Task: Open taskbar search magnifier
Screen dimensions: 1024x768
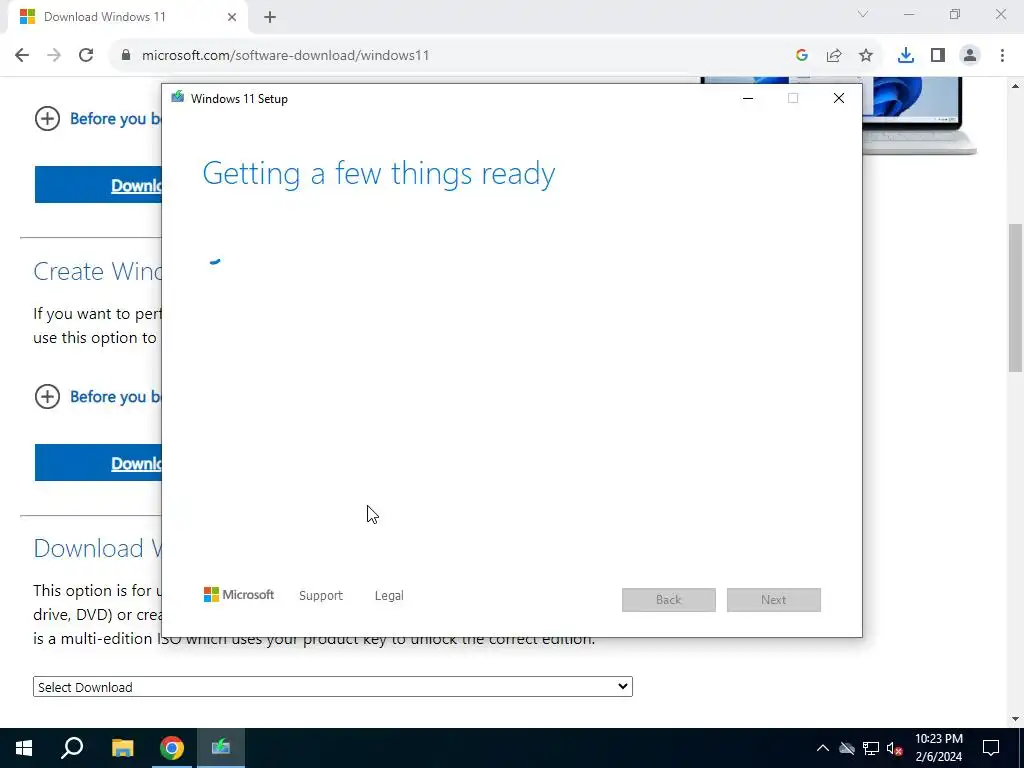Action: pyautogui.click(x=72, y=748)
